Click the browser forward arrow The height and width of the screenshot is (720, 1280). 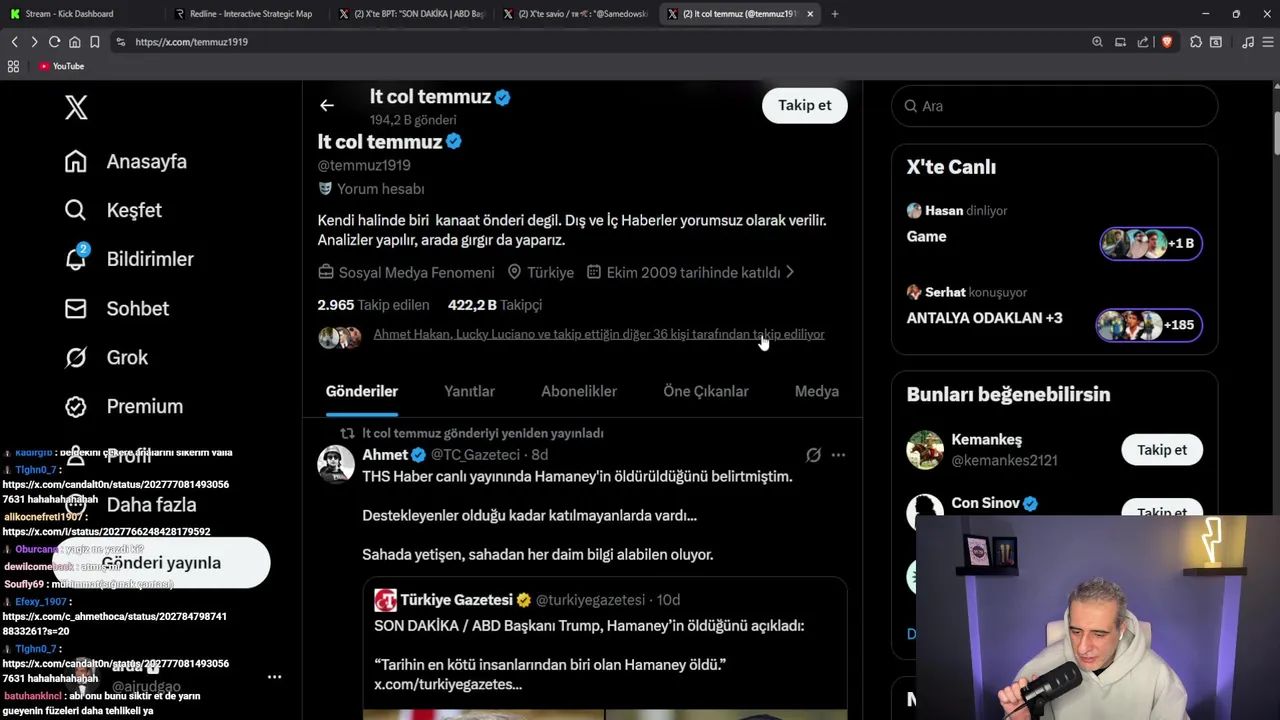[34, 42]
